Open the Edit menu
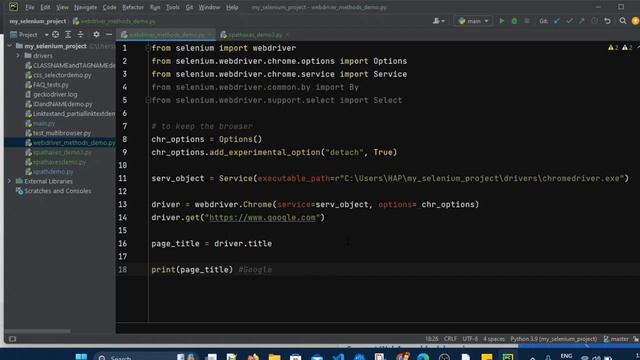This screenshot has width=640, height=360. click(x=45, y=7)
